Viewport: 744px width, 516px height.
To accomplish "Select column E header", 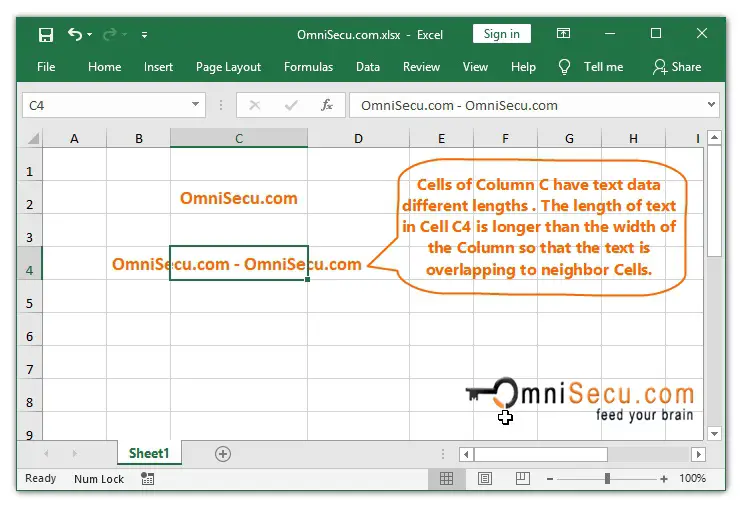I will tap(441, 139).
